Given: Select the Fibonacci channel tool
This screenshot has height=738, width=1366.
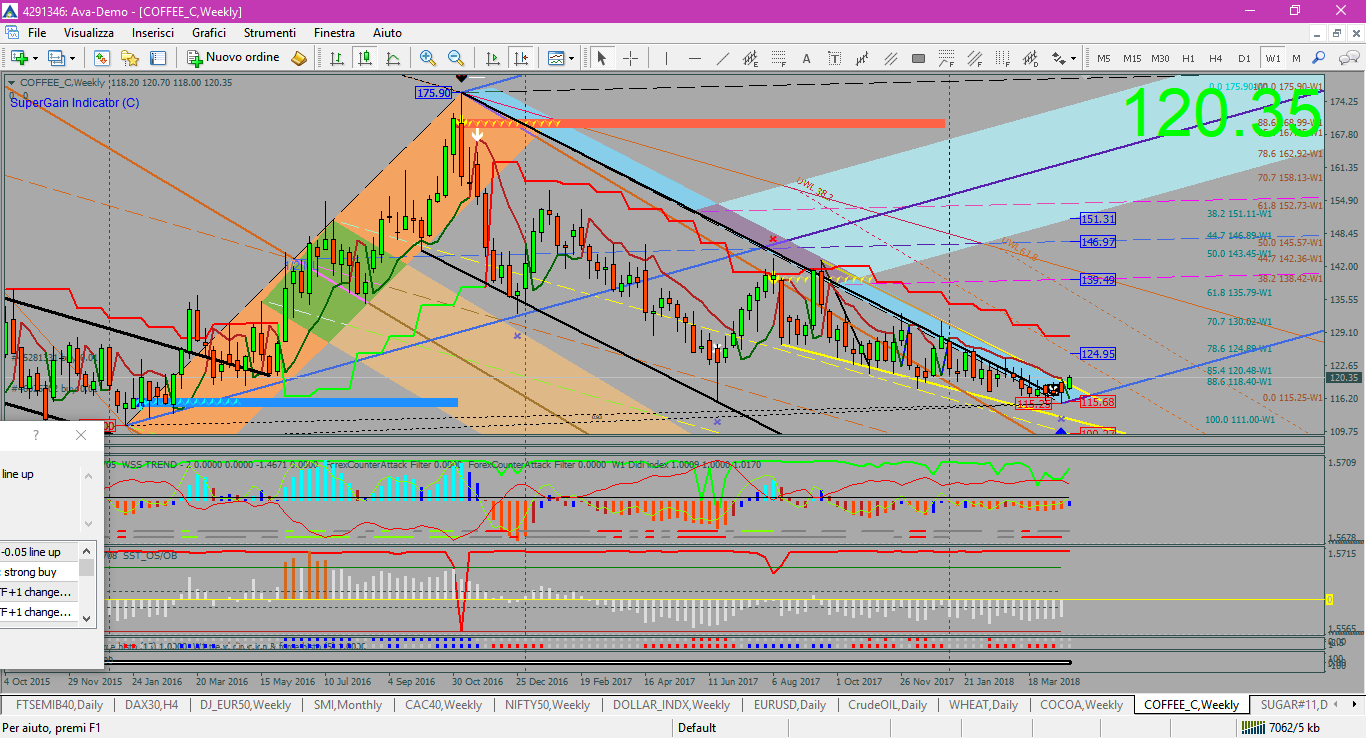Looking at the screenshot, I should 974,58.
